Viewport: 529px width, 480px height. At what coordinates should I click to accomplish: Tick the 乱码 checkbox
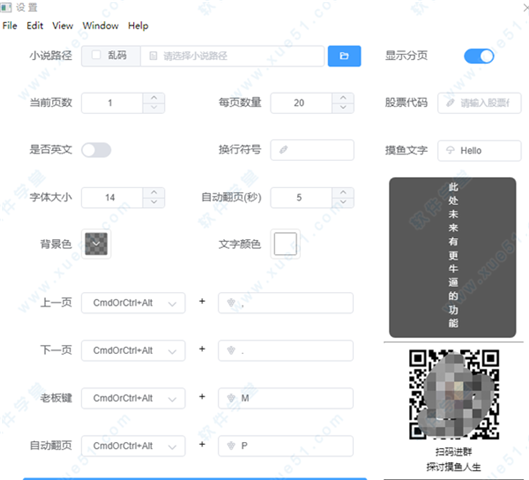(96, 55)
